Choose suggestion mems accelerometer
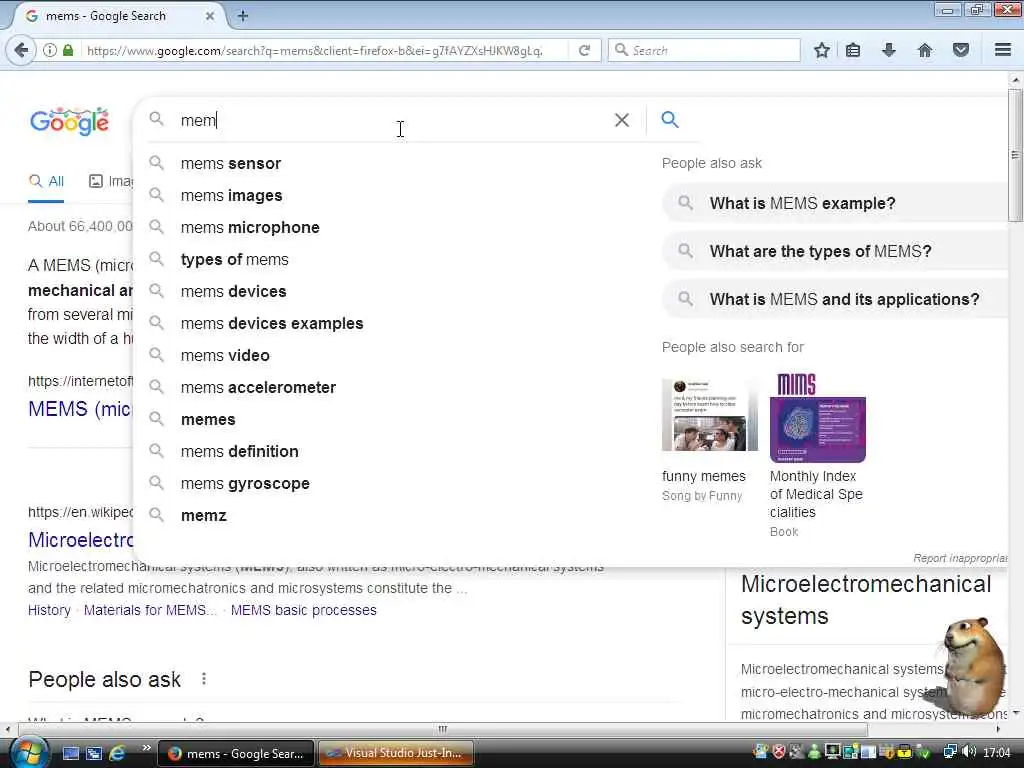Screen dimensions: 1024x768 tap(258, 387)
